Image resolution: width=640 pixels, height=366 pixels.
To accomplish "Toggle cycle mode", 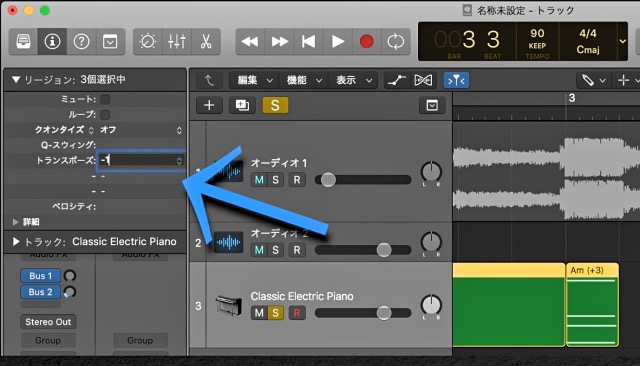I will pyautogui.click(x=396, y=41).
